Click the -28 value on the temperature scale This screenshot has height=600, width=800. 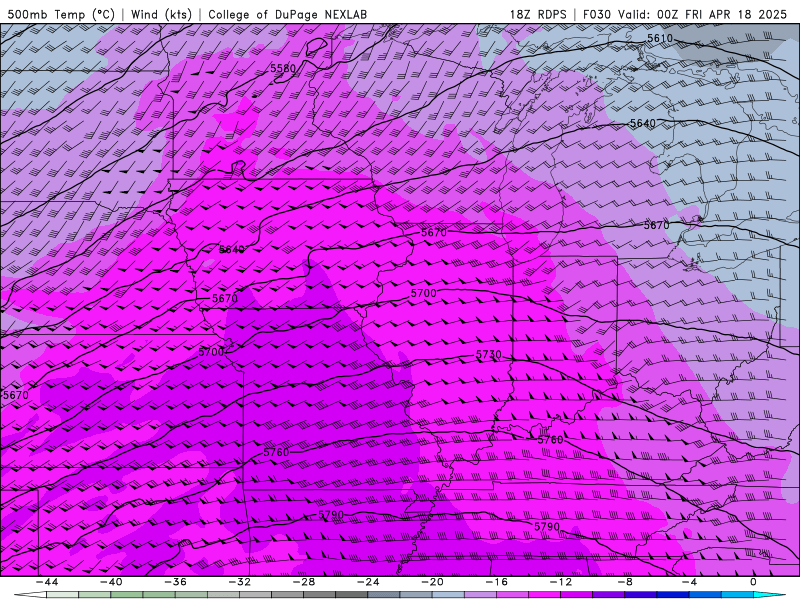click(x=304, y=582)
